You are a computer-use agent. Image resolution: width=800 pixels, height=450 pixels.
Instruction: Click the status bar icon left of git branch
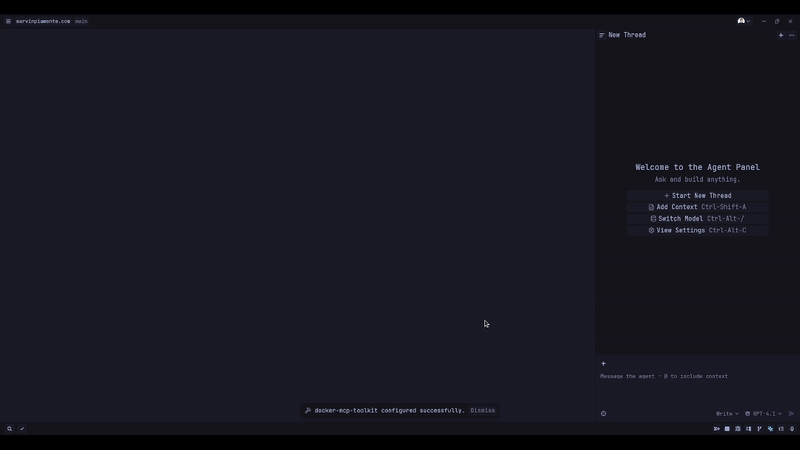pyautogui.click(x=748, y=429)
